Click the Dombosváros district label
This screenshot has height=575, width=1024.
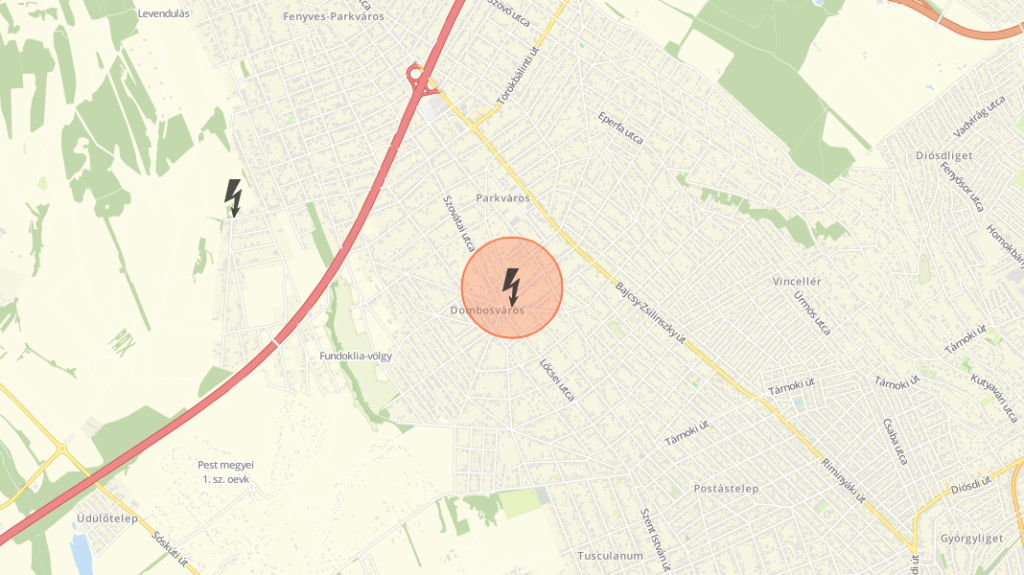pos(487,310)
